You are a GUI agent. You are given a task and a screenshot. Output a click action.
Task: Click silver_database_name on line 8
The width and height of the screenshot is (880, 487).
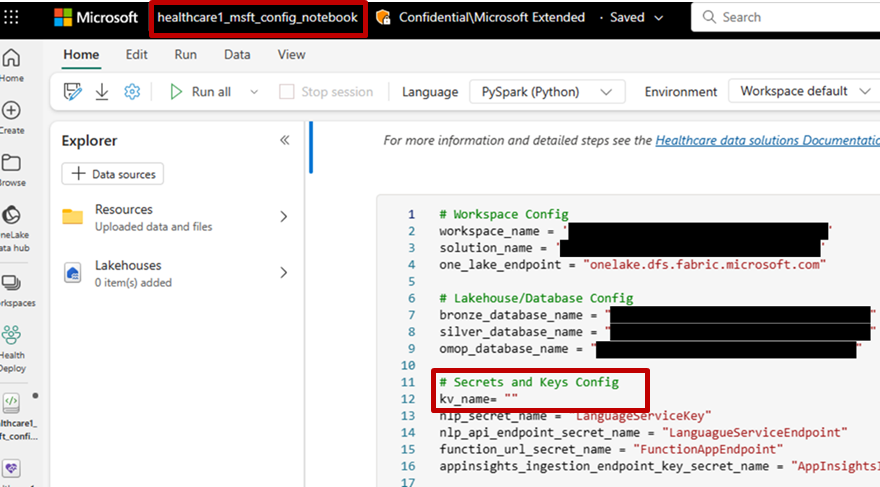(511, 332)
